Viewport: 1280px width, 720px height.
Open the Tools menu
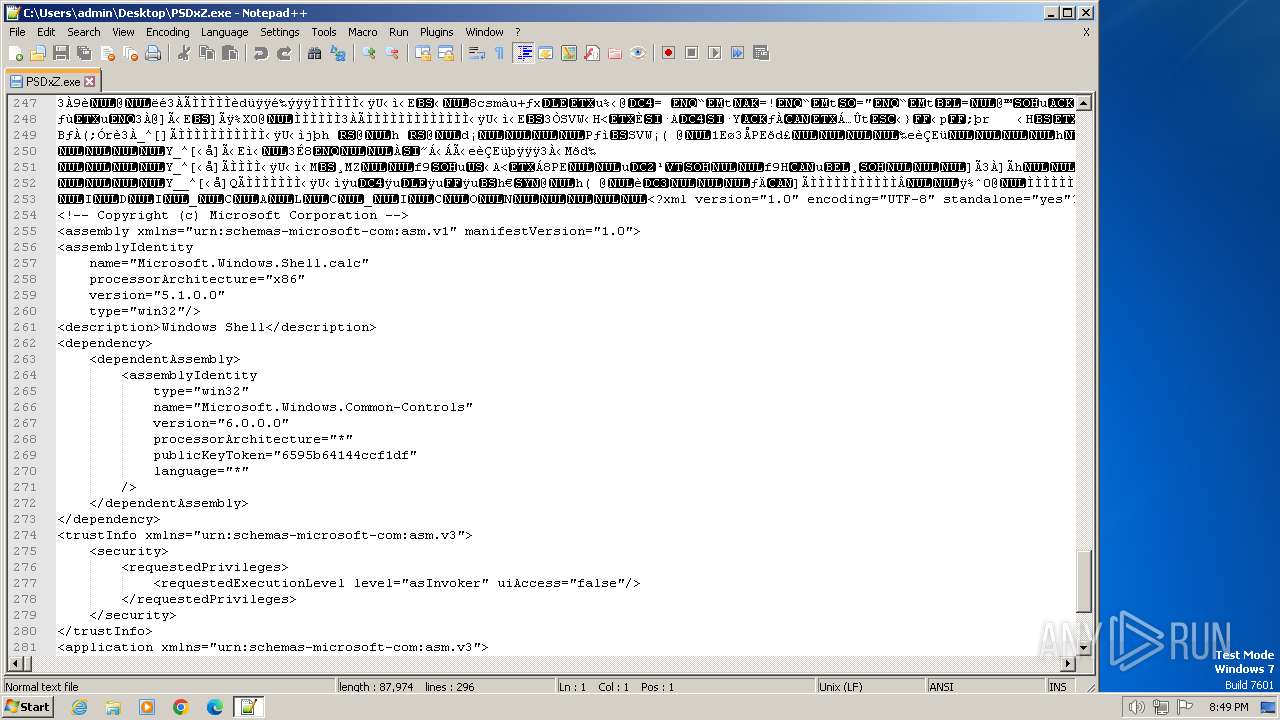pos(324,32)
